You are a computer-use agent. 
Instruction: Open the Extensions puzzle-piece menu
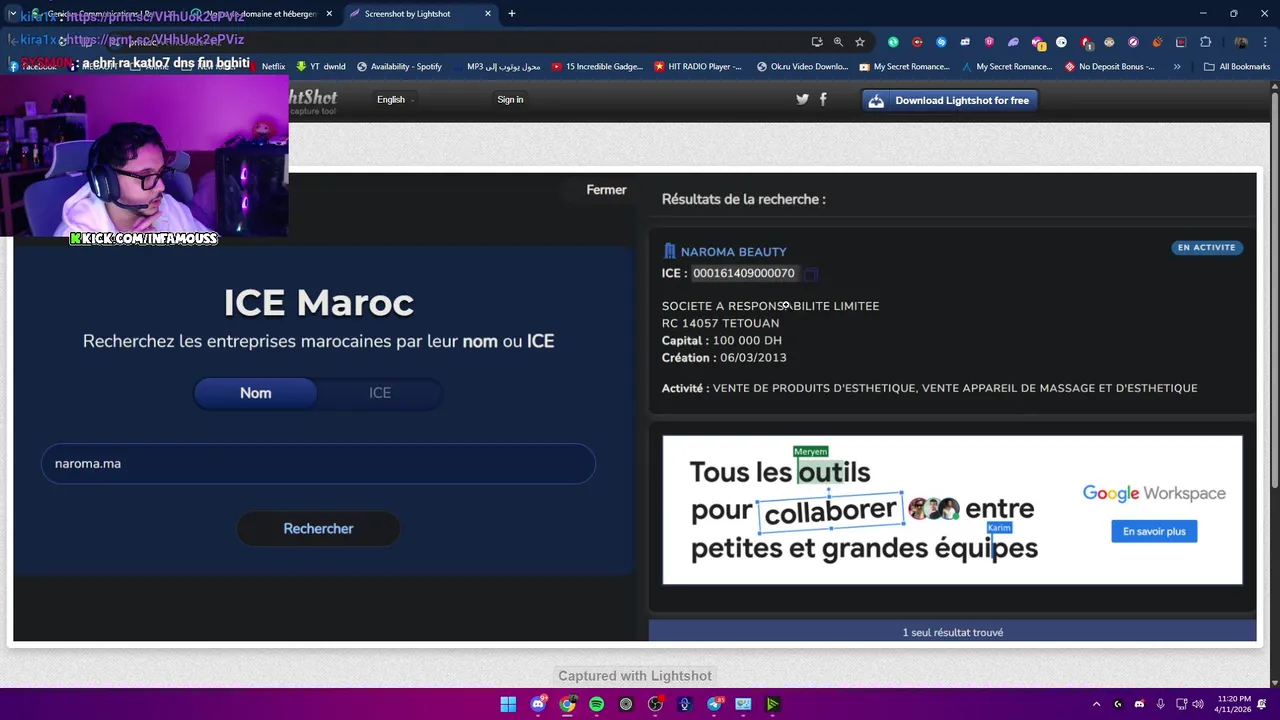point(1205,42)
